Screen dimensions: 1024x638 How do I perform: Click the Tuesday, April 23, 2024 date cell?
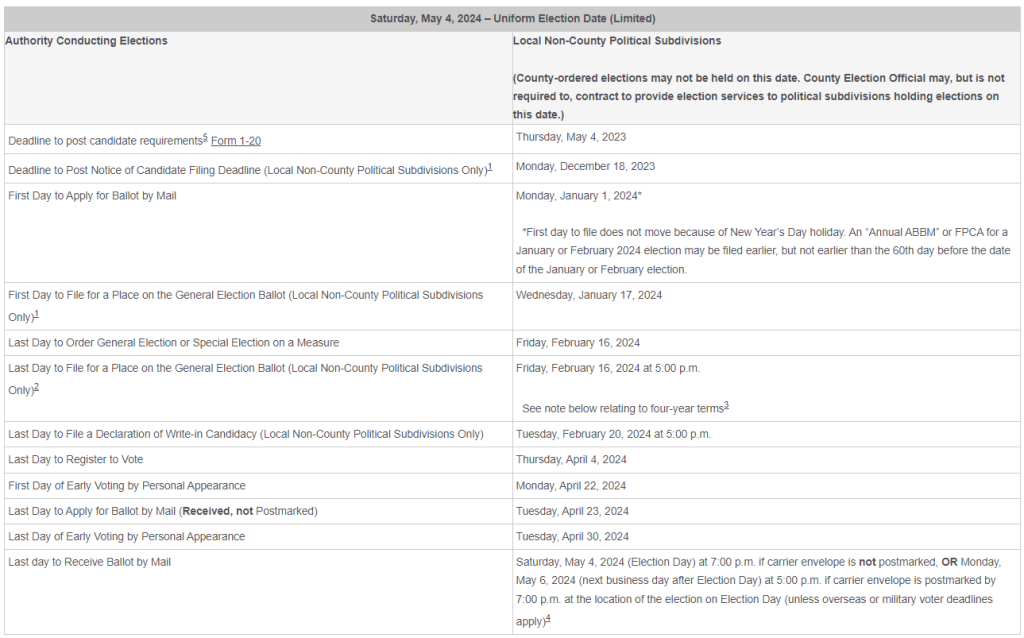pos(571,511)
